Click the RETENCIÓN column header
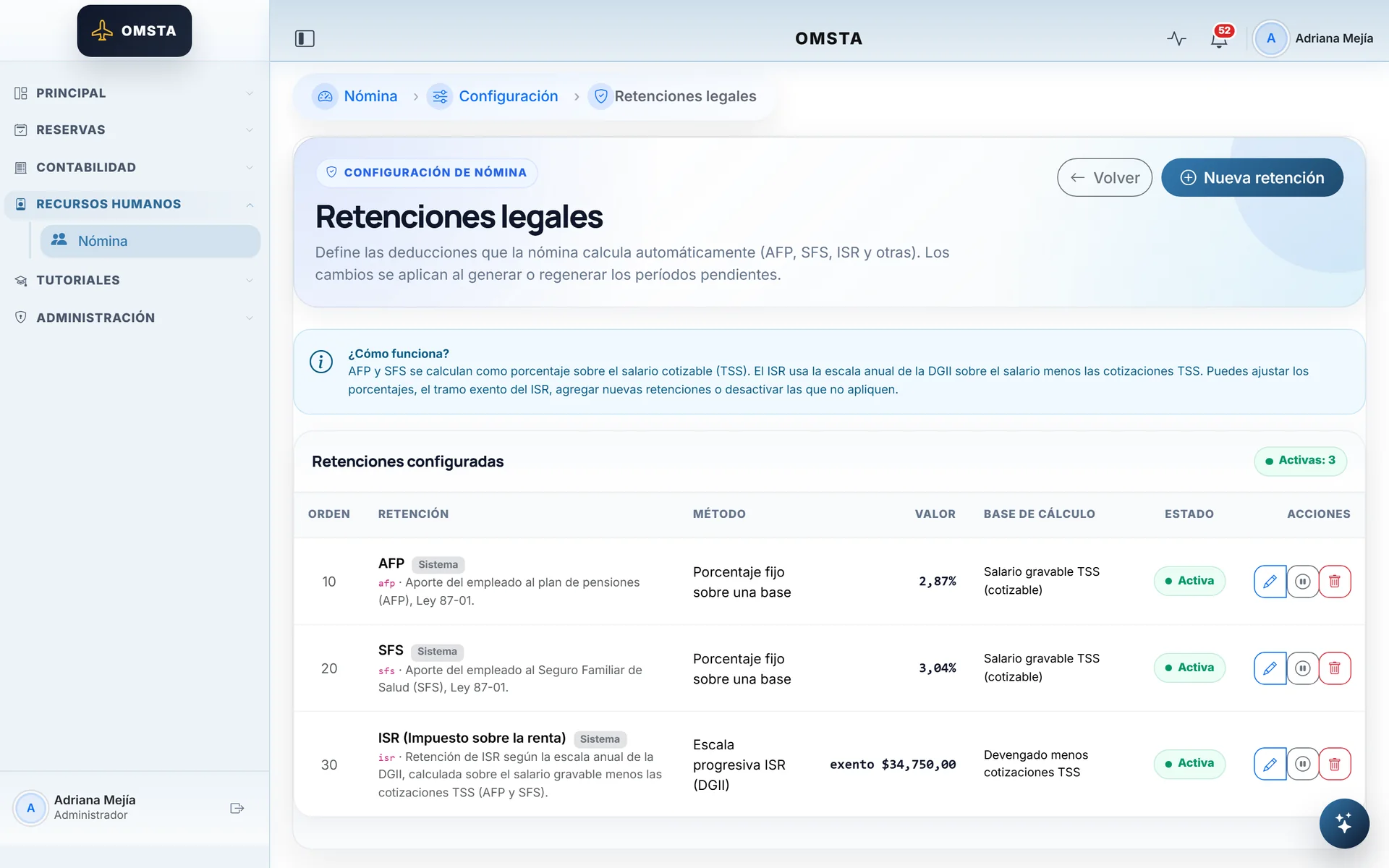Viewport: 1389px width, 868px height. [x=413, y=514]
